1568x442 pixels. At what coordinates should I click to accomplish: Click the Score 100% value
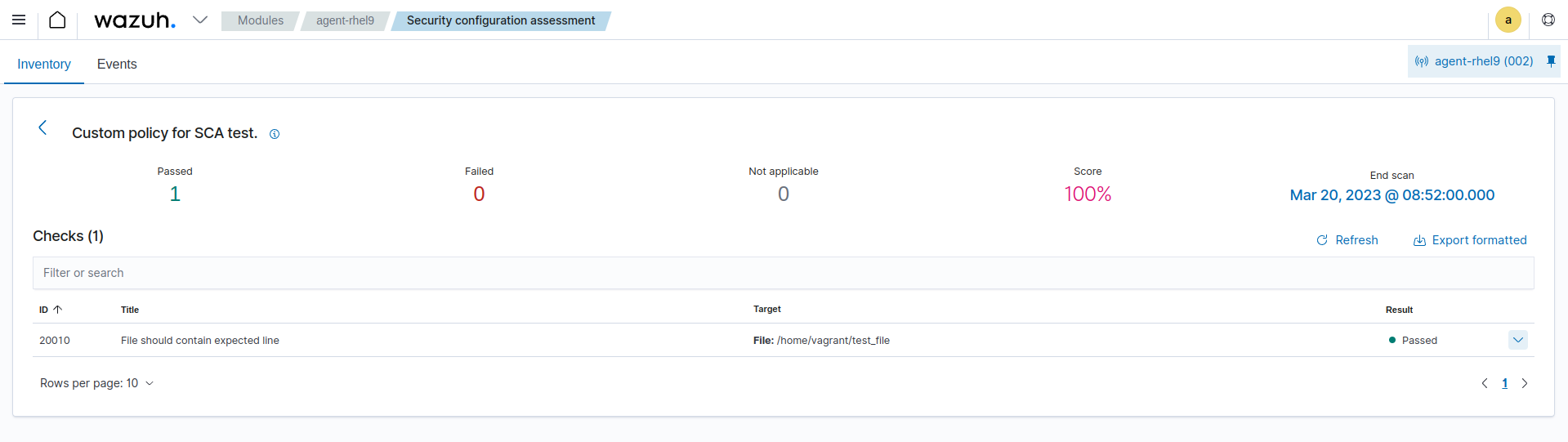coord(1088,194)
